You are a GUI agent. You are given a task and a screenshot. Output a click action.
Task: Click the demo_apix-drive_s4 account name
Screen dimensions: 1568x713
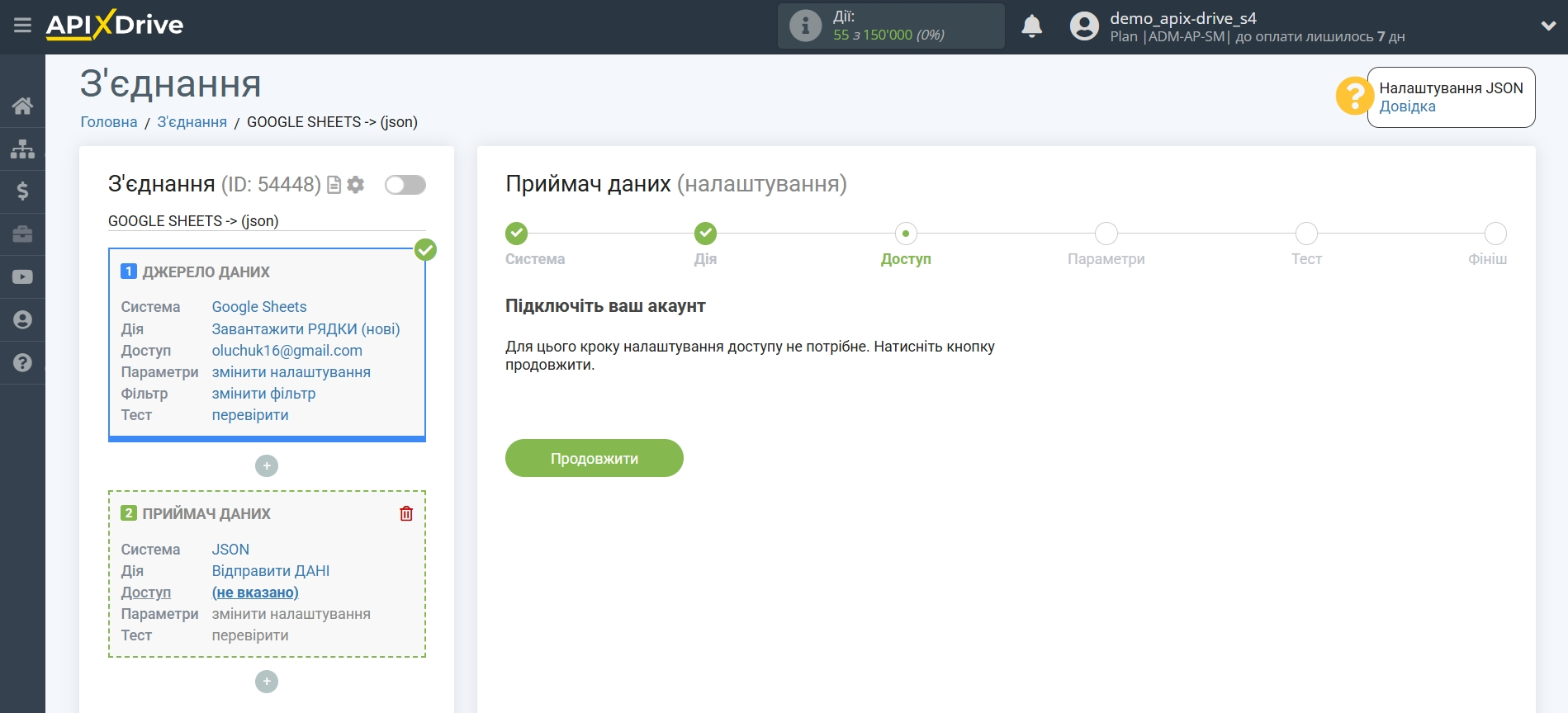point(1183,18)
